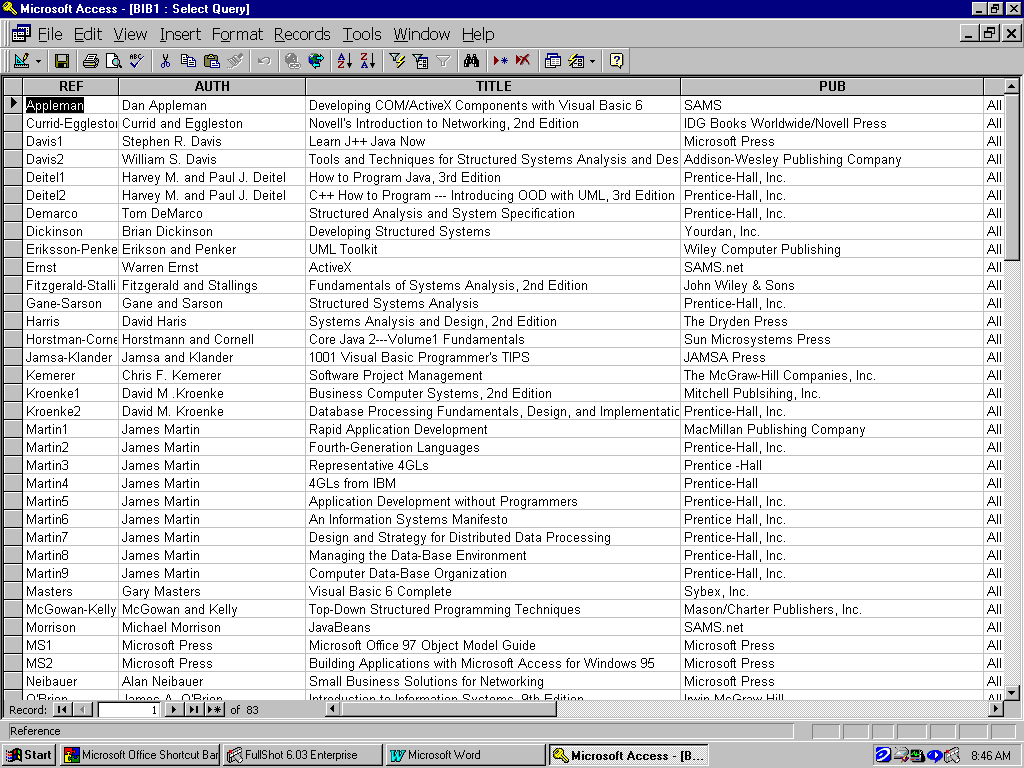This screenshot has width=1024, height=768.
Task: Go to the first record
Action: point(61,709)
